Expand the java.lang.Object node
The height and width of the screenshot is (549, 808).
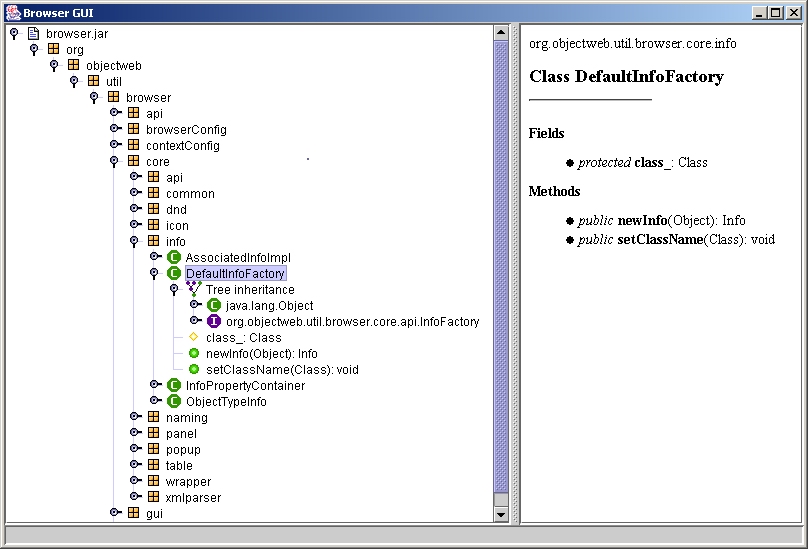pos(194,305)
